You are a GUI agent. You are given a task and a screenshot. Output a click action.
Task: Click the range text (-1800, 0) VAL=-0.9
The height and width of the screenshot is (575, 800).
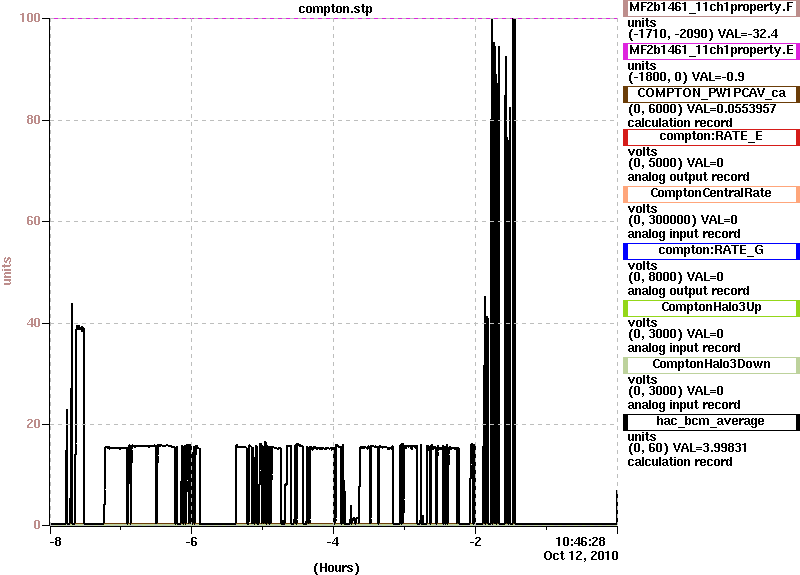(x=686, y=77)
